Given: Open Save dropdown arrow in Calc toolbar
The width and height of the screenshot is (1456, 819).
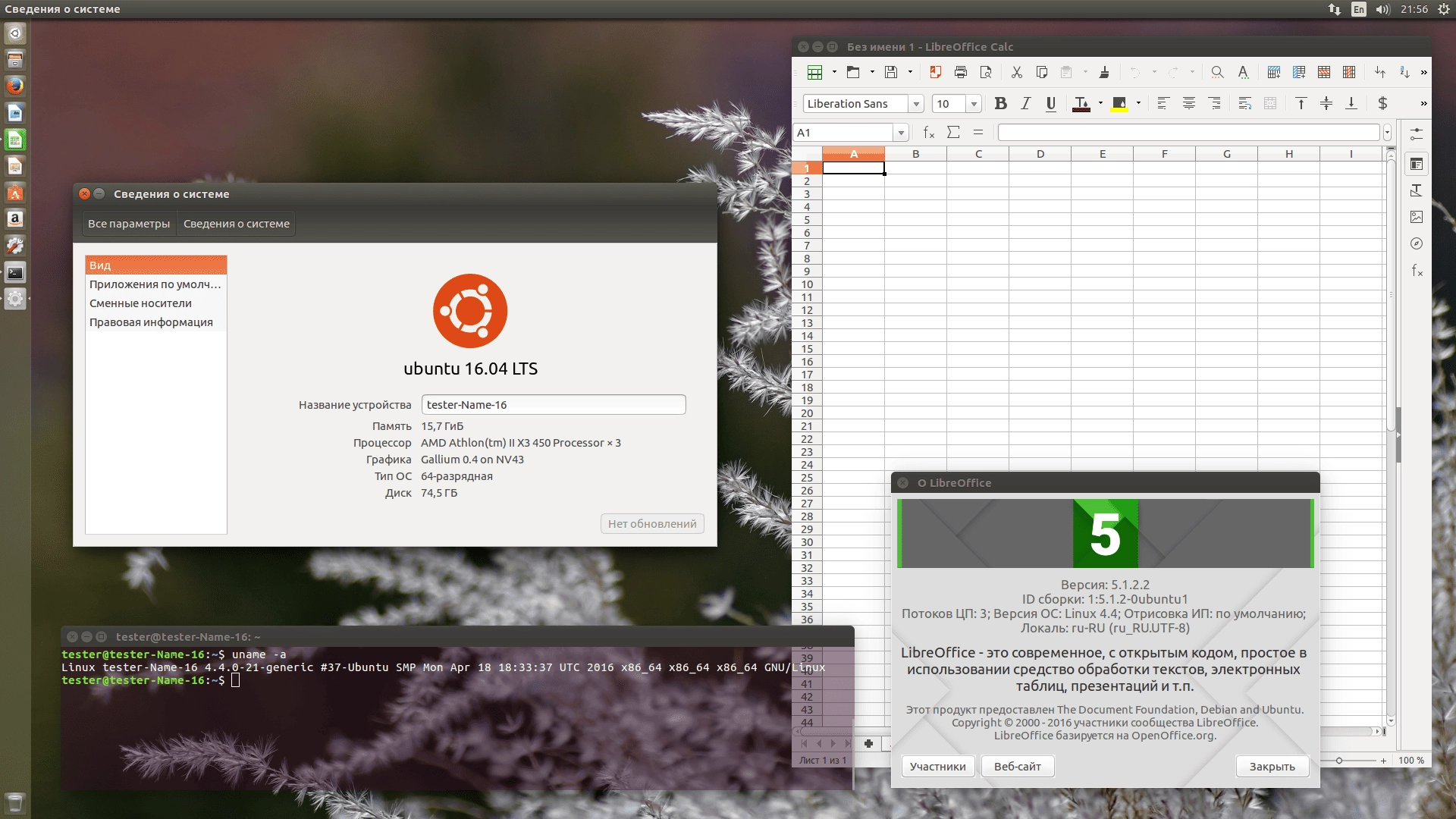Looking at the screenshot, I should [x=910, y=72].
